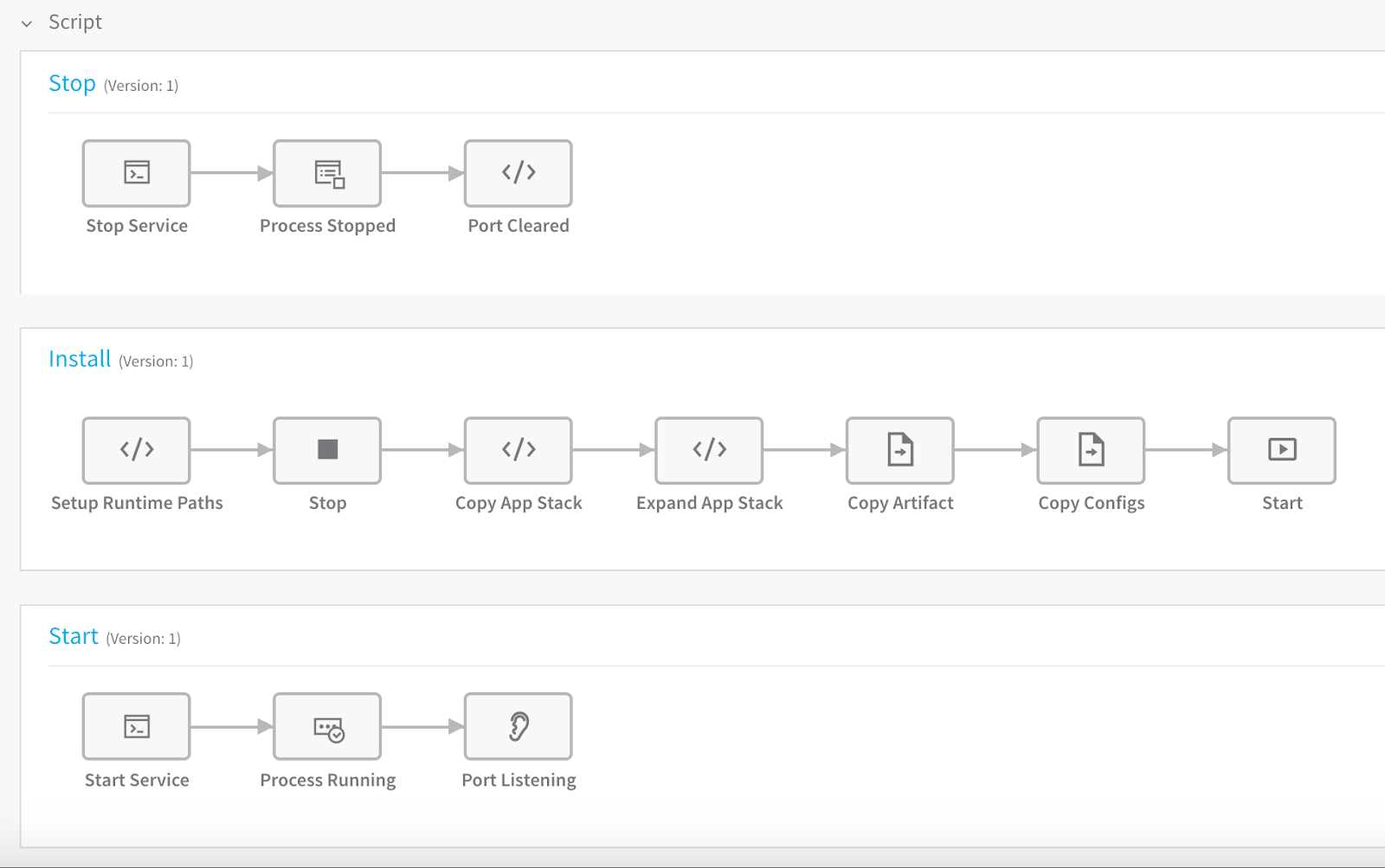Click the Expand App Stack code icon
1385x868 pixels.
(x=710, y=450)
